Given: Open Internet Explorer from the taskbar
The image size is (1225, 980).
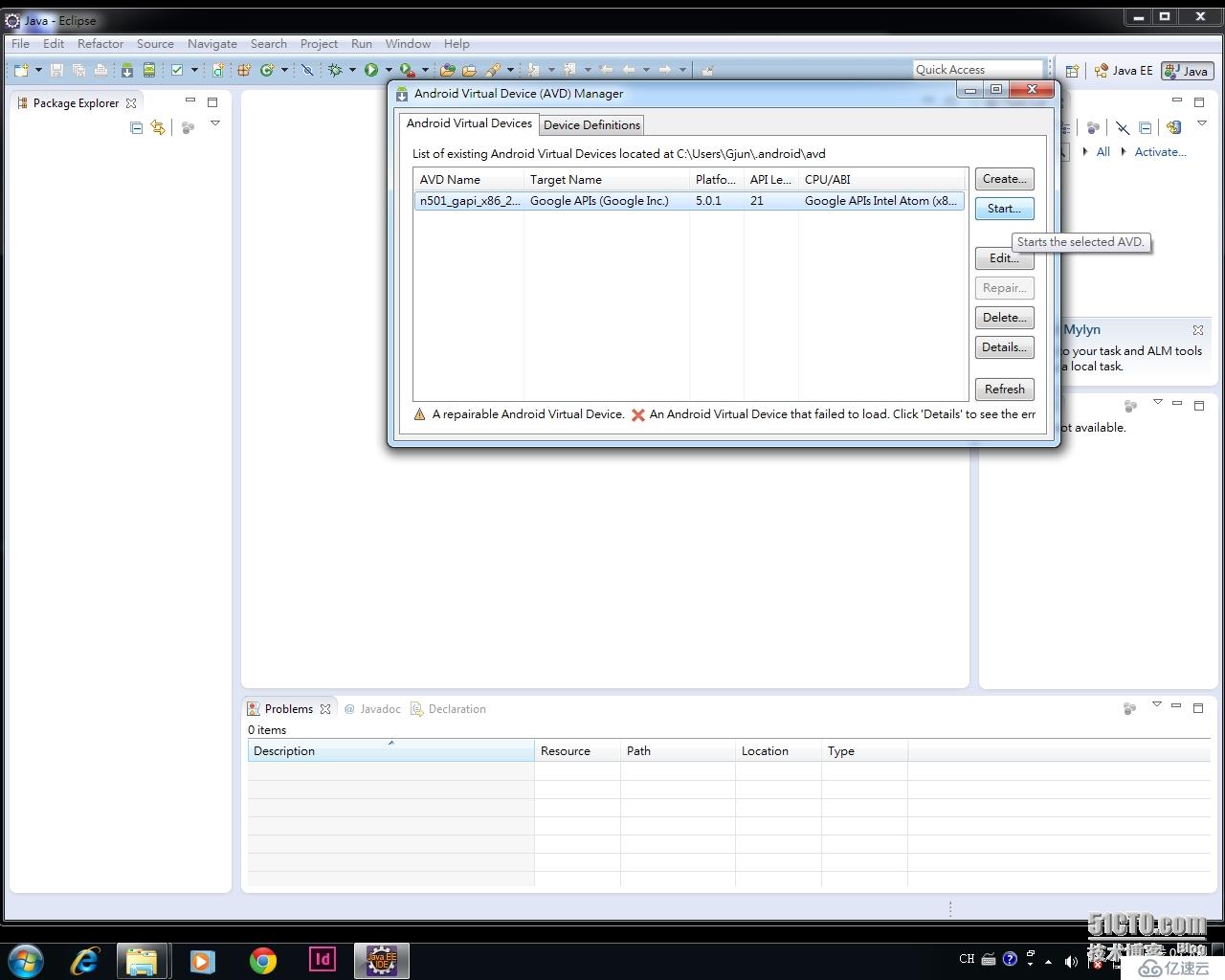Looking at the screenshot, I should 84,960.
